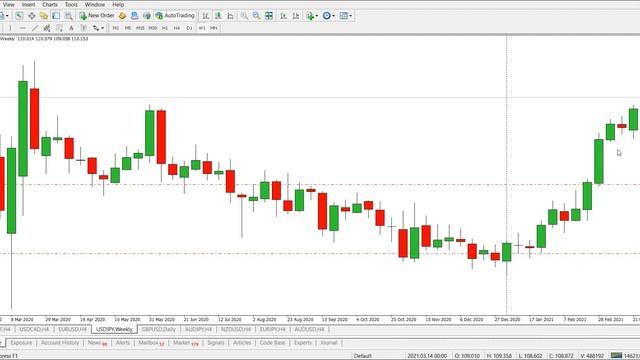The width and height of the screenshot is (640, 360).
Task: Click the New Order button
Action: click(97, 16)
